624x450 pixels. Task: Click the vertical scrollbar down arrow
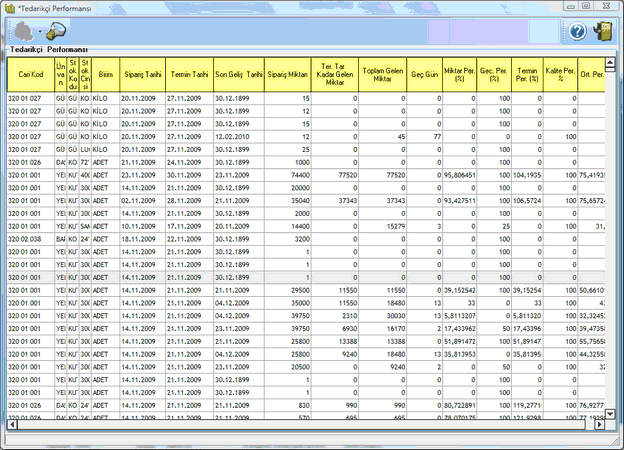point(610,414)
